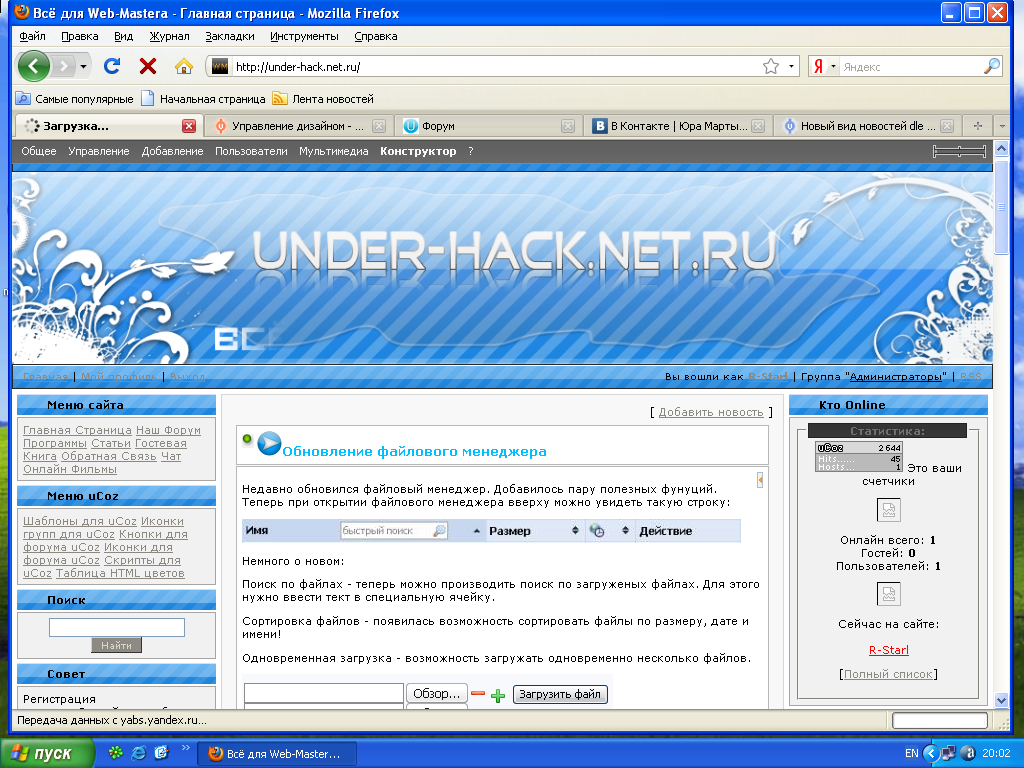Expand the quick launch overflow chevron
This screenshot has height=768, width=1024.
185,748
